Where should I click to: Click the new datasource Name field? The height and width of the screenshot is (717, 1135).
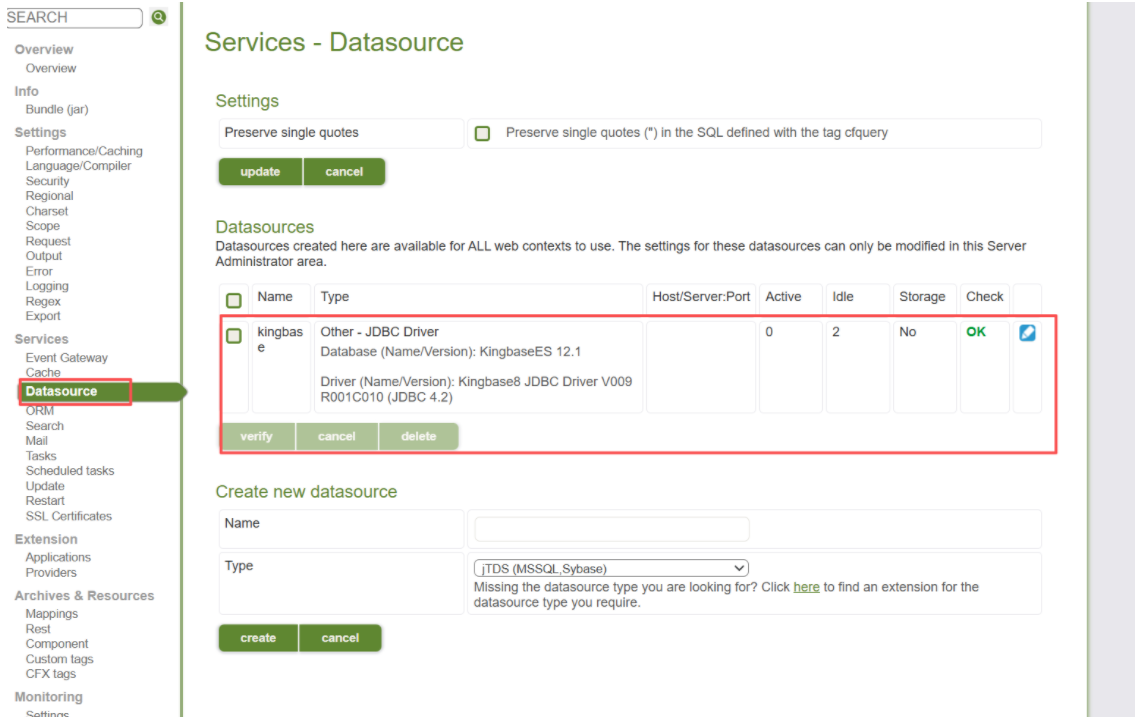point(611,529)
